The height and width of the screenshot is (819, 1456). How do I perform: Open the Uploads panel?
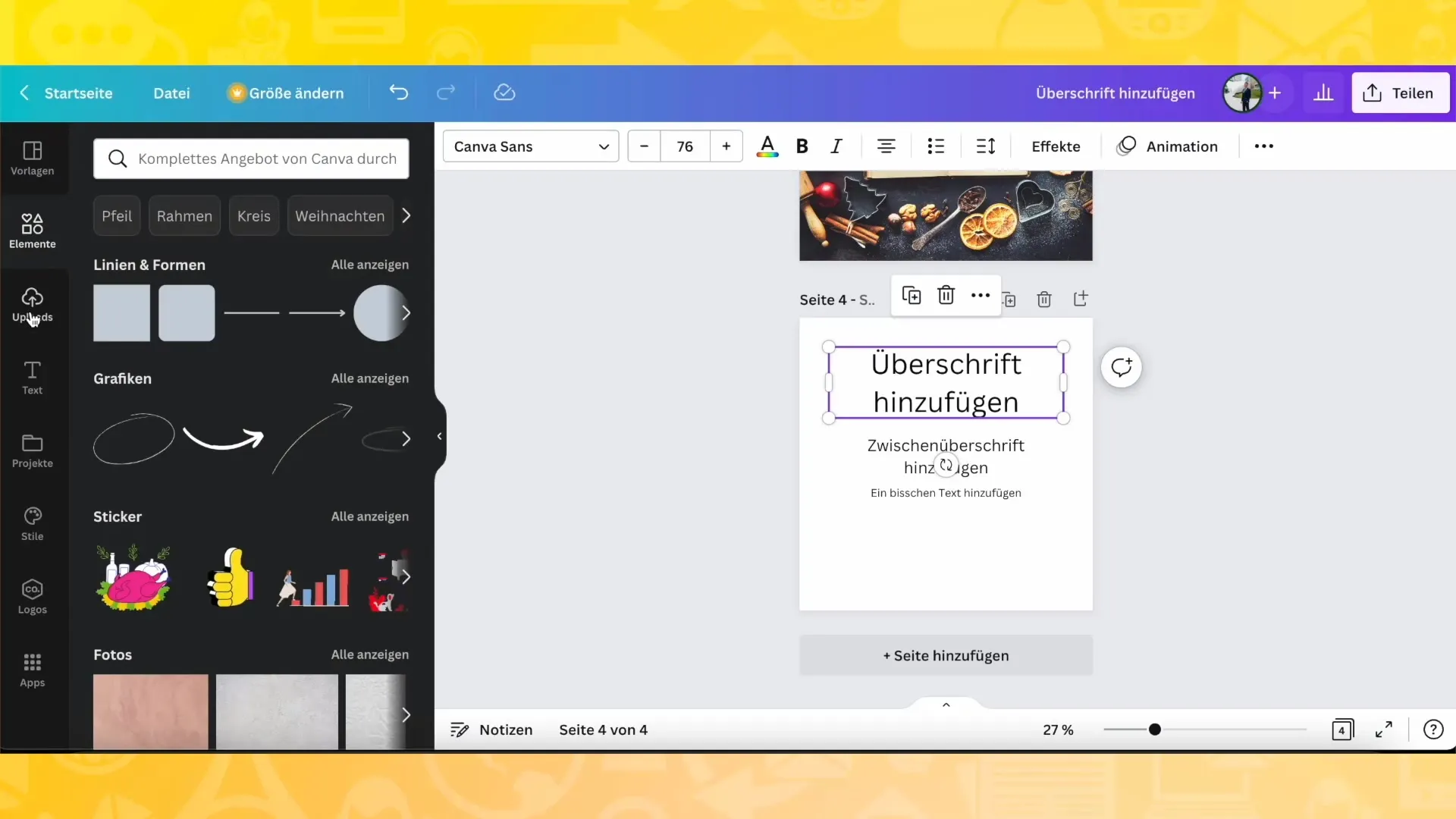coord(32,304)
